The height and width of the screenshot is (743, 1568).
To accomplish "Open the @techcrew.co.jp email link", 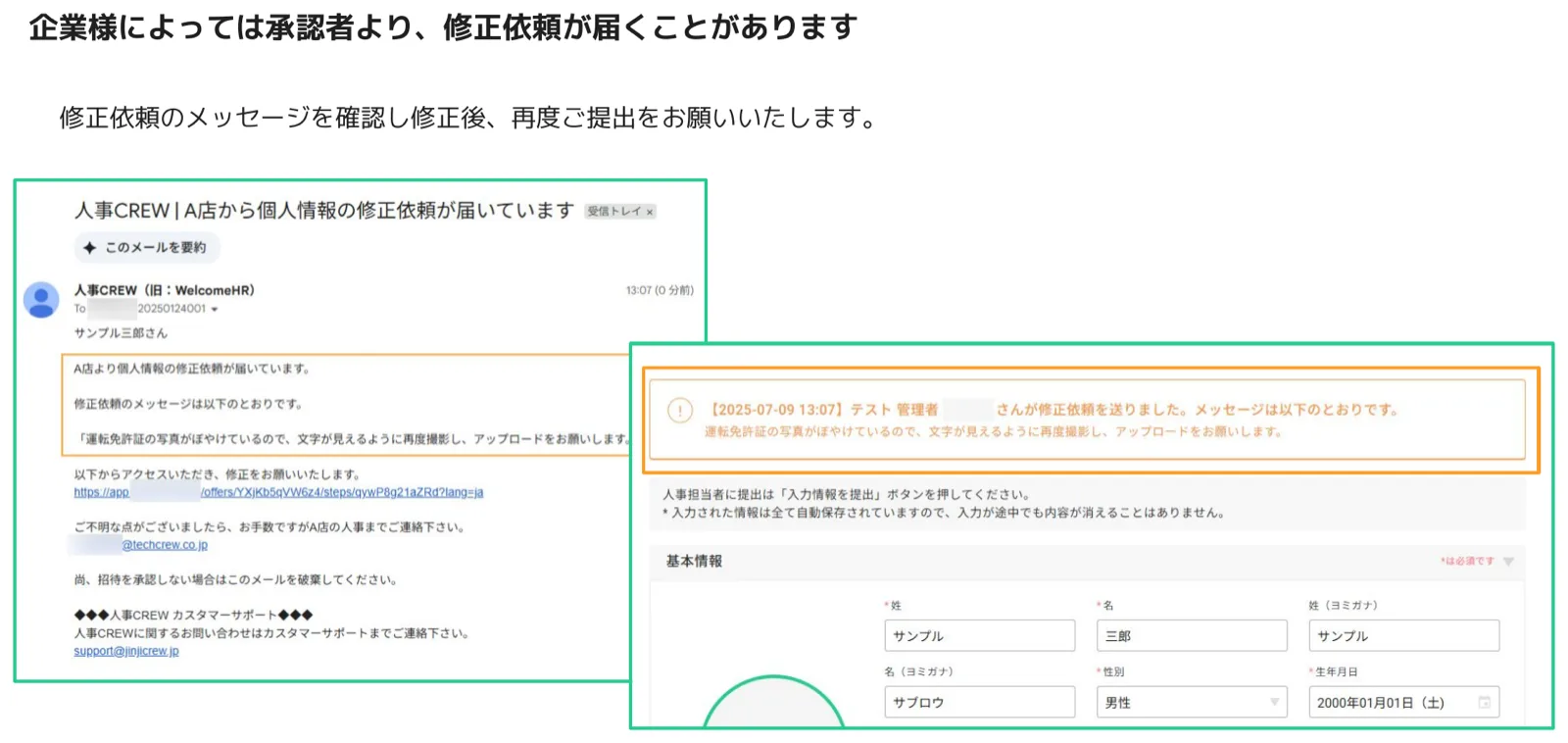I will 165,545.
